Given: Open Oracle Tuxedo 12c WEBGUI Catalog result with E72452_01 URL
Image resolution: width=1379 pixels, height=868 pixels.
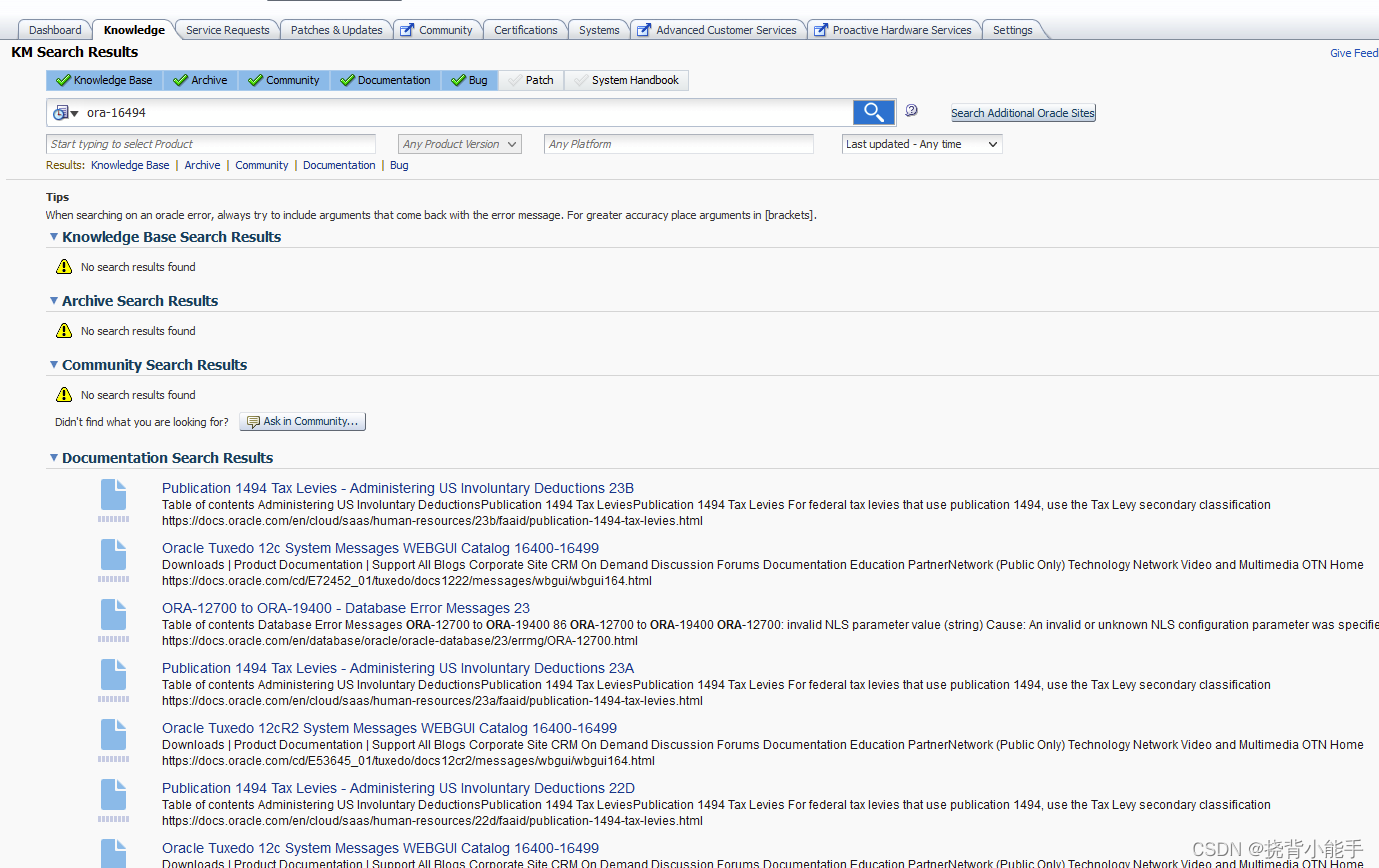Looking at the screenshot, I should 380,548.
